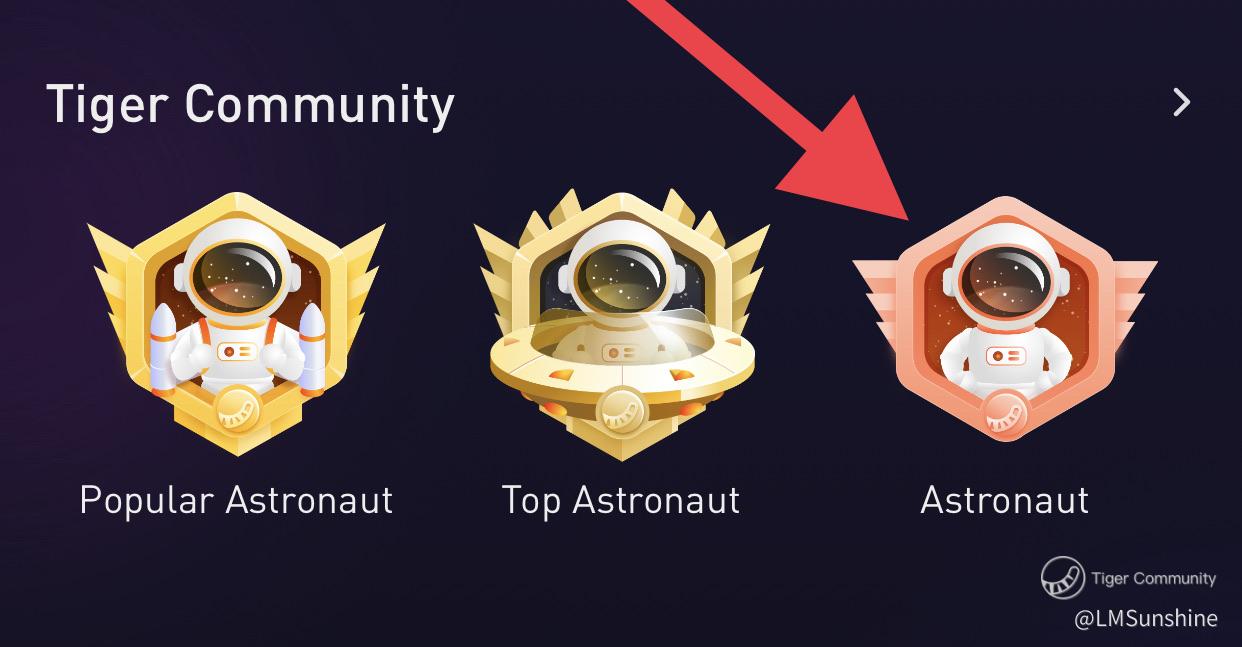Click the "Popular Astronaut" label
The height and width of the screenshot is (647, 1242).
coord(236,499)
